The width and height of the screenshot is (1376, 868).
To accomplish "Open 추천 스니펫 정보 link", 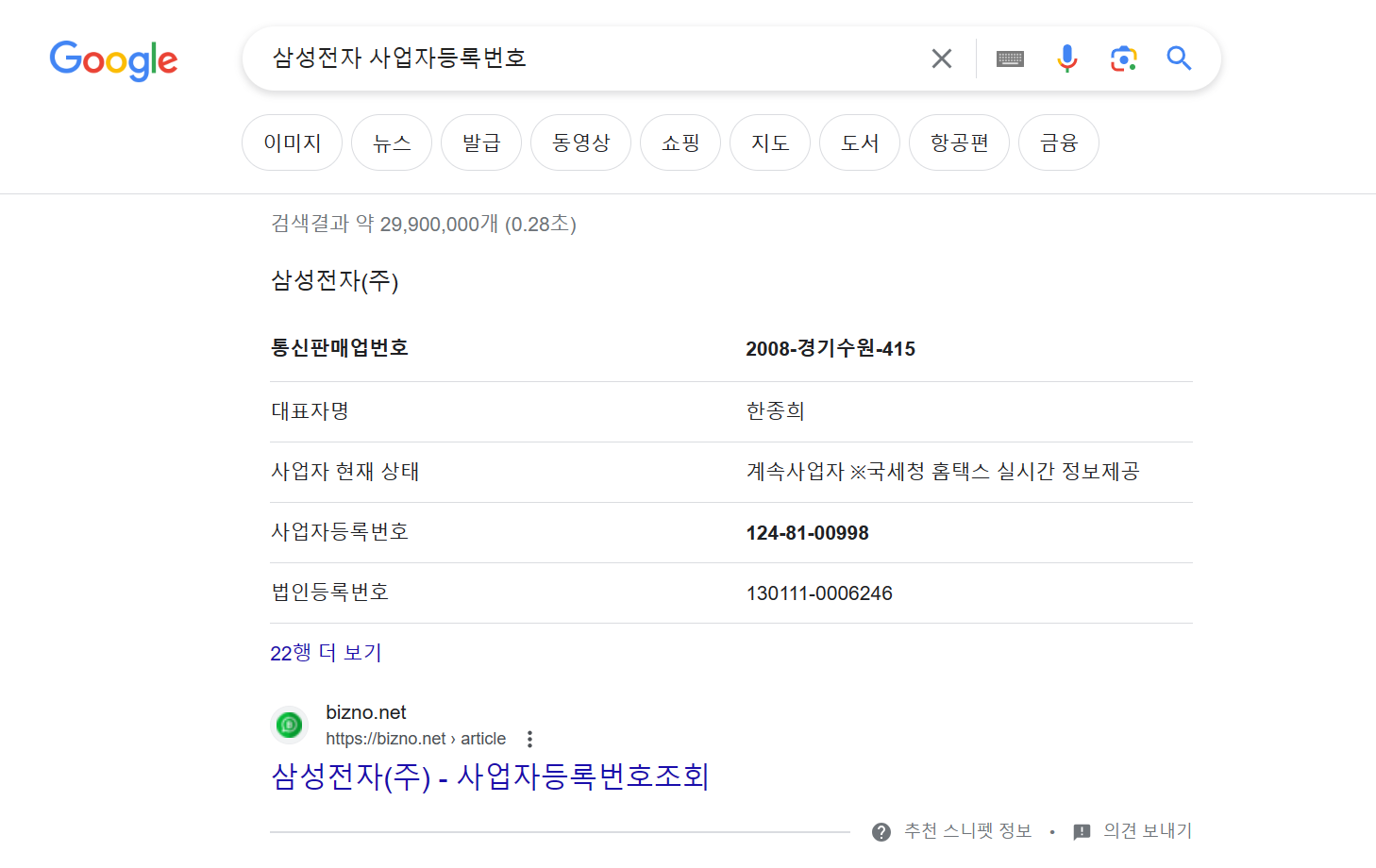I will pos(968,831).
